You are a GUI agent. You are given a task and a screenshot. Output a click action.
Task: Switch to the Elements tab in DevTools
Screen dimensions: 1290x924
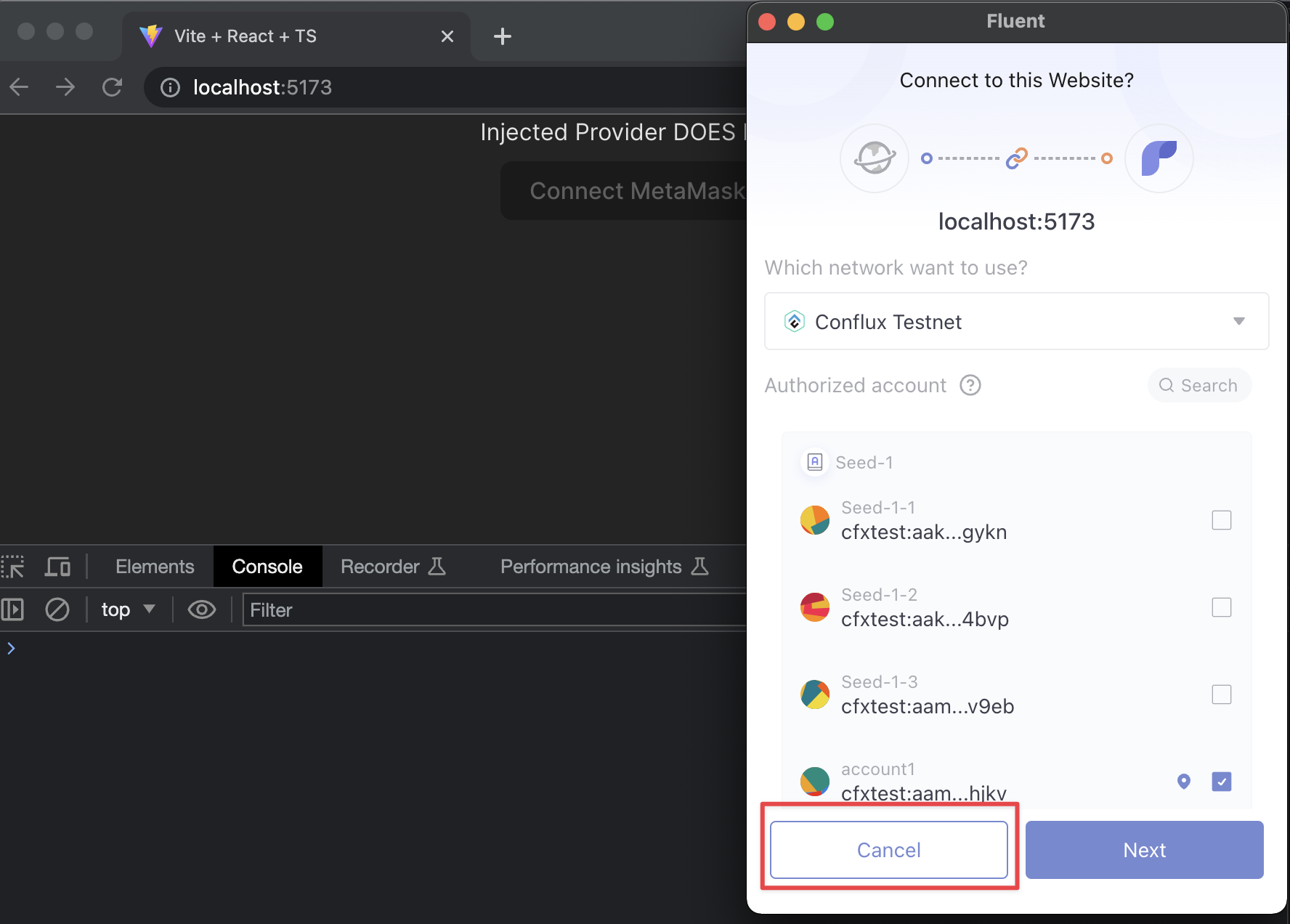(x=155, y=567)
